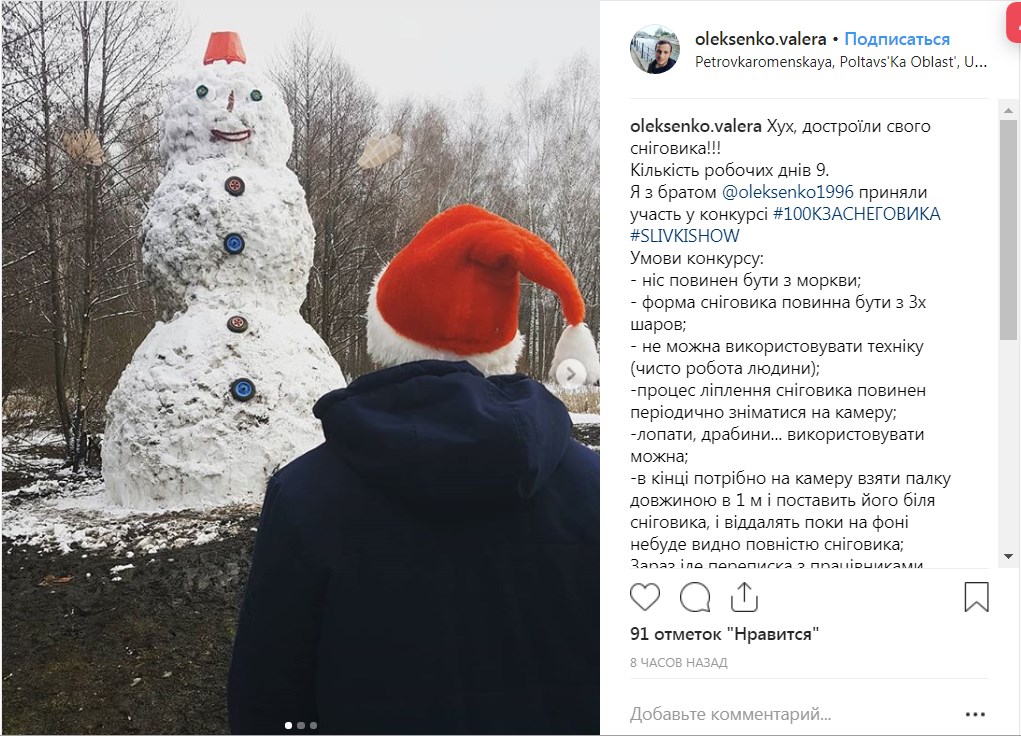Share the post using the upload arrow icon
The height and width of the screenshot is (736, 1021).
[744, 596]
